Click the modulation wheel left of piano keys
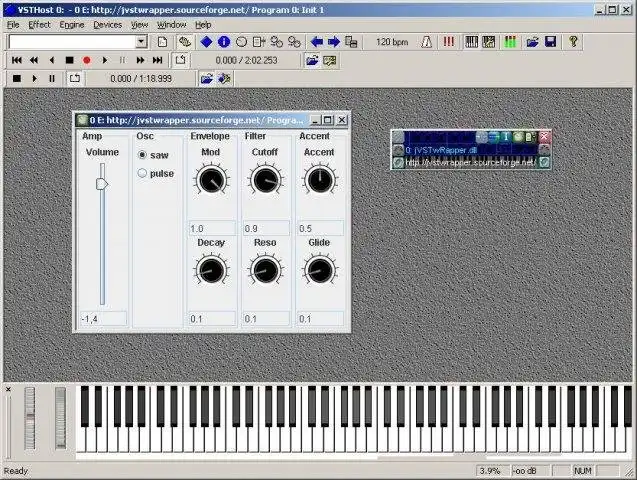The width and height of the screenshot is (637, 480). (x=60, y=418)
